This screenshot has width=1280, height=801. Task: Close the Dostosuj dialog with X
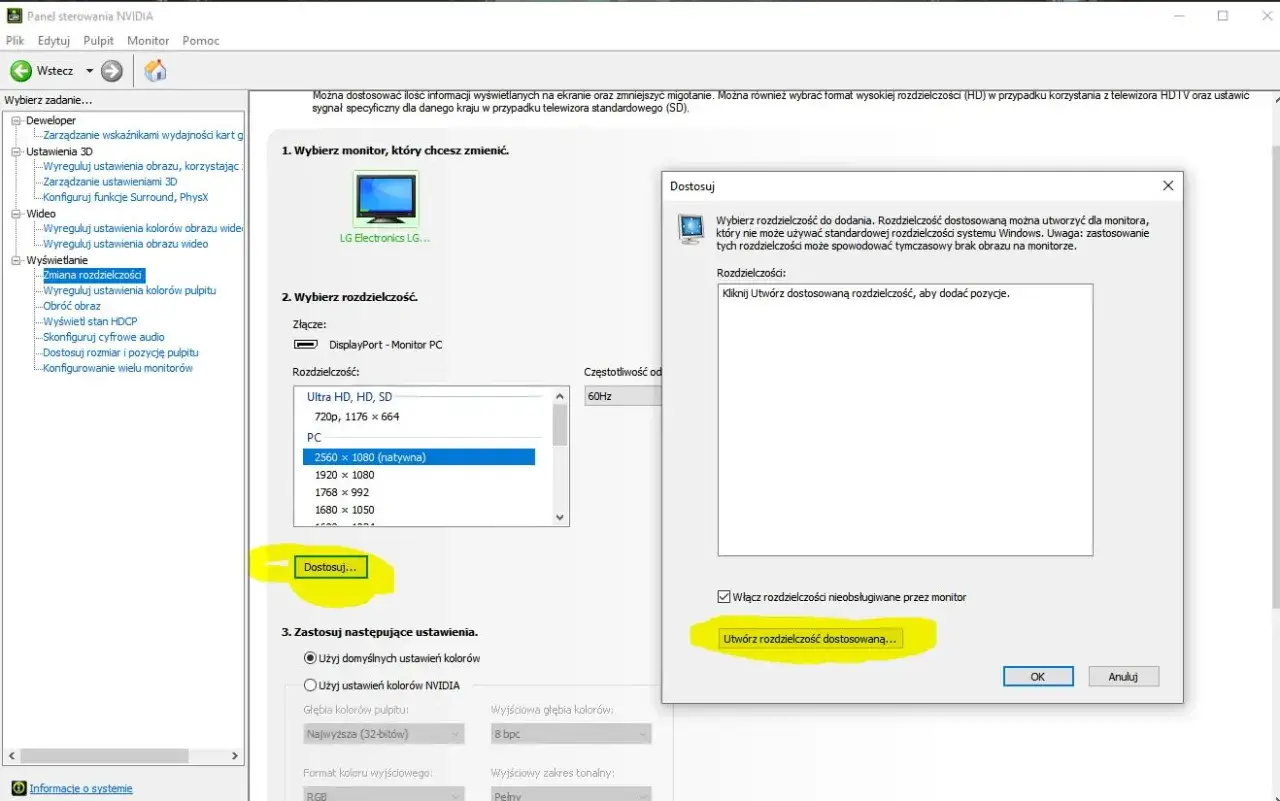pos(1167,186)
